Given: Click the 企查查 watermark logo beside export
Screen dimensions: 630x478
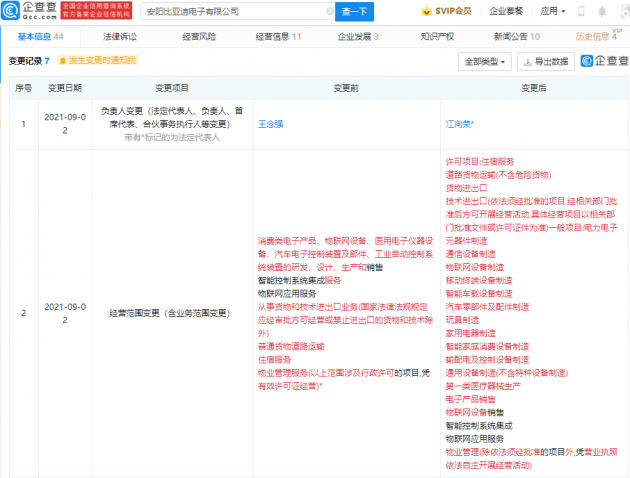Looking at the screenshot, I should coord(604,61).
